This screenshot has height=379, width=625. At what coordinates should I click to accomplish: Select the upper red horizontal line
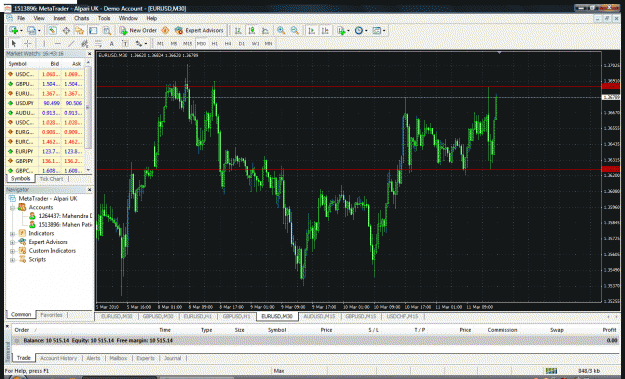pyautogui.click(x=348, y=86)
